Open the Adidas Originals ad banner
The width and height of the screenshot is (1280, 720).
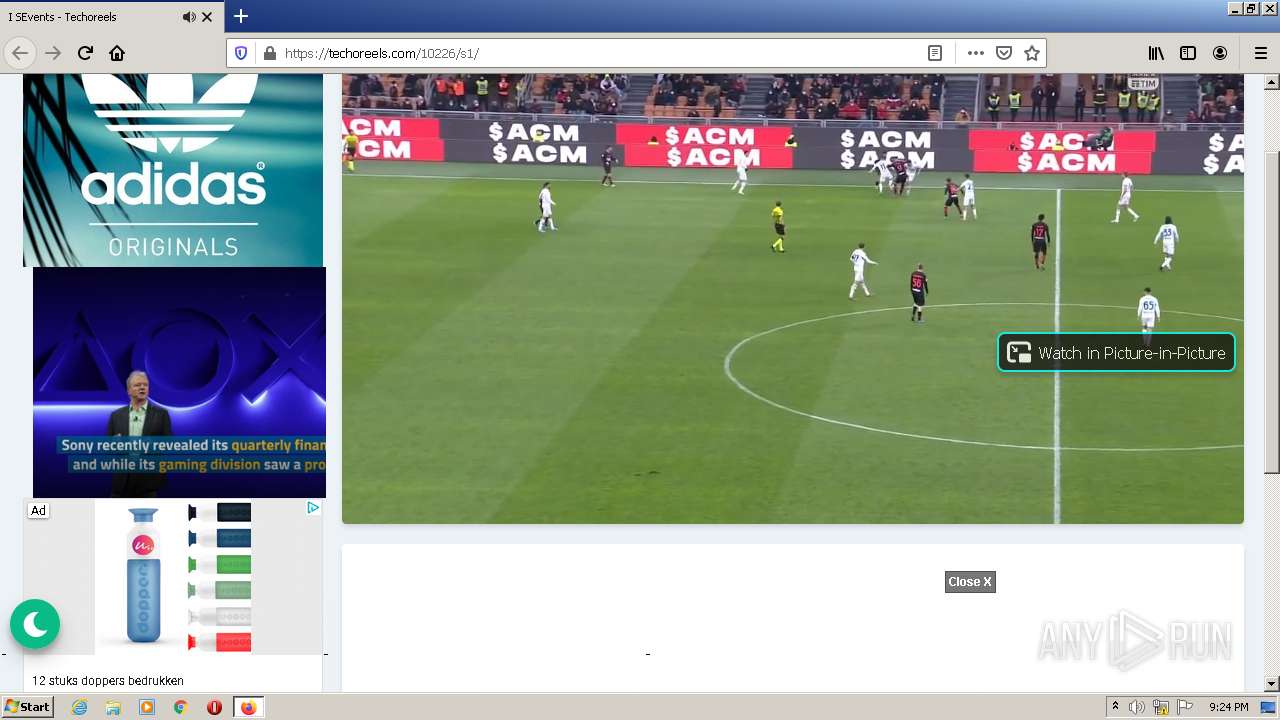tap(173, 170)
